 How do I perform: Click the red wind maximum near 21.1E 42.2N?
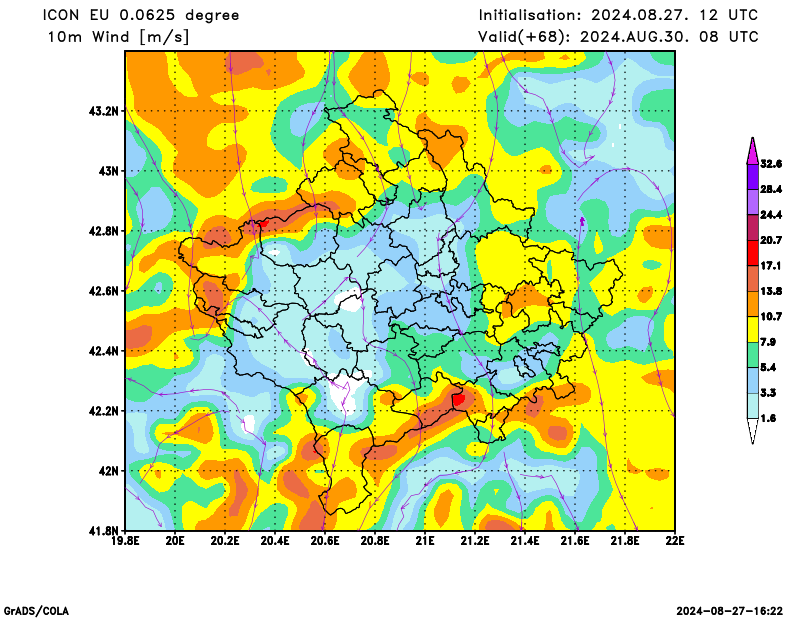click(459, 399)
